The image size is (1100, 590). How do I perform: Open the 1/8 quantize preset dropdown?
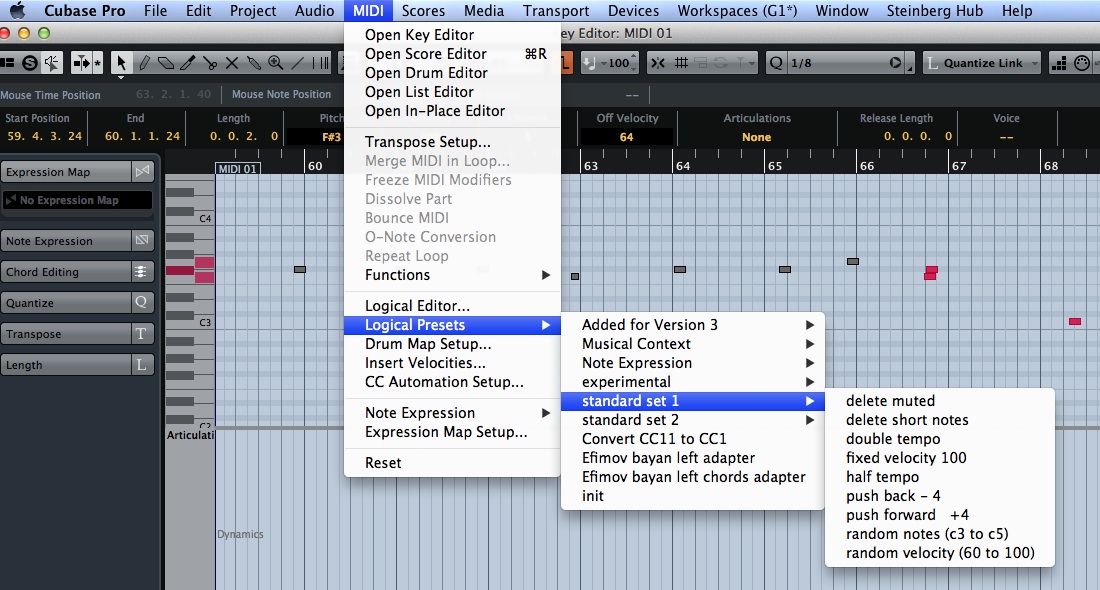point(838,63)
